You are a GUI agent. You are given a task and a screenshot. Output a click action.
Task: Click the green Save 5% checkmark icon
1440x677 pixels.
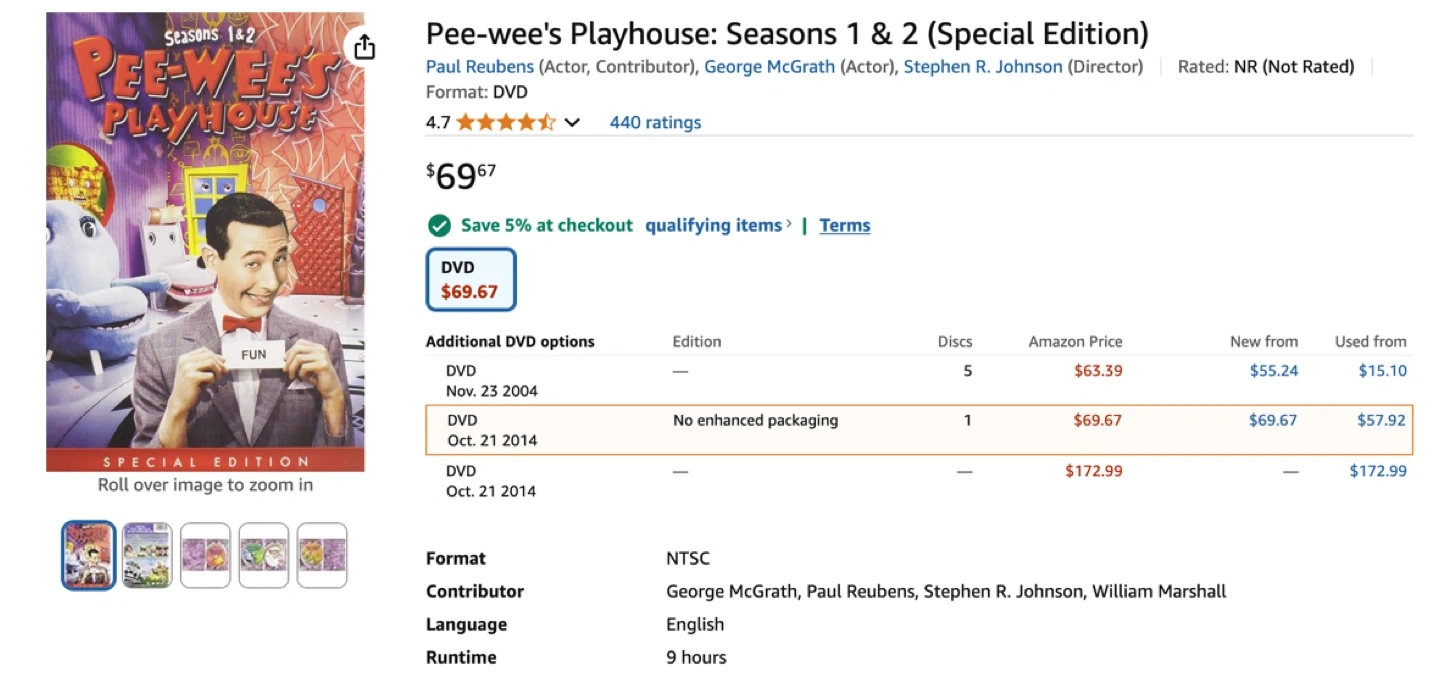tap(439, 226)
